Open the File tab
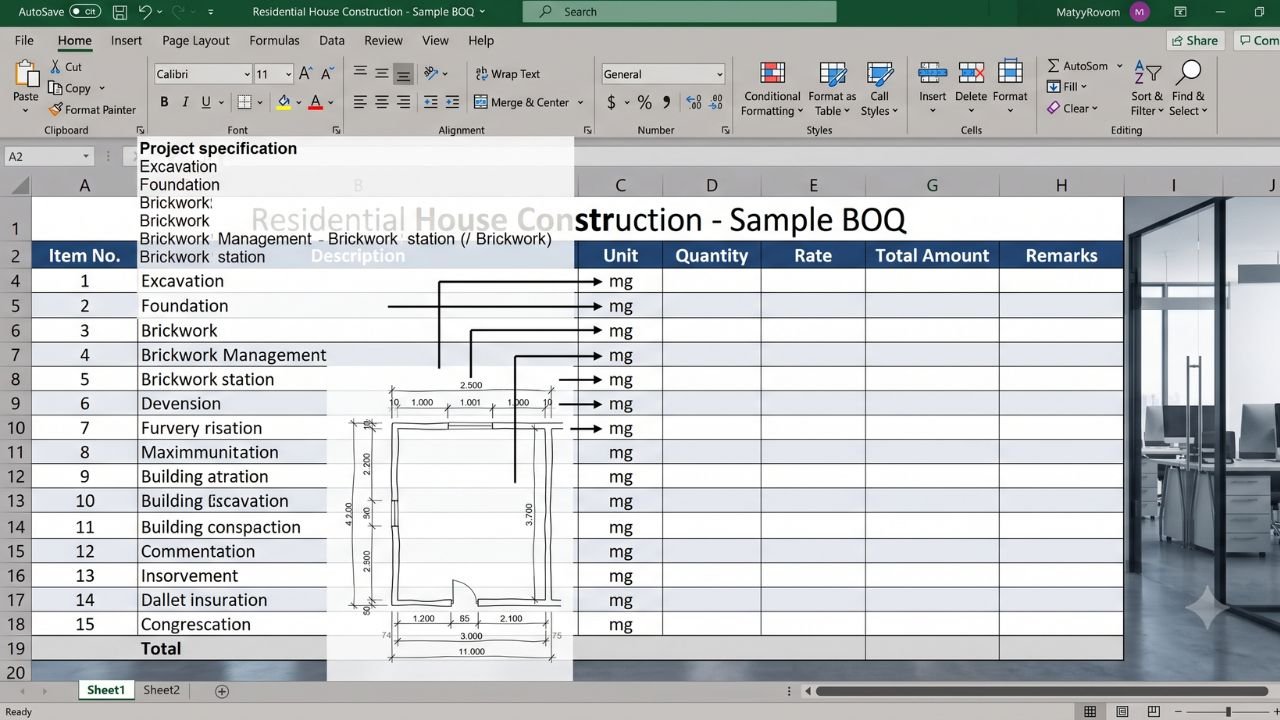This screenshot has width=1280, height=720. point(24,40)
